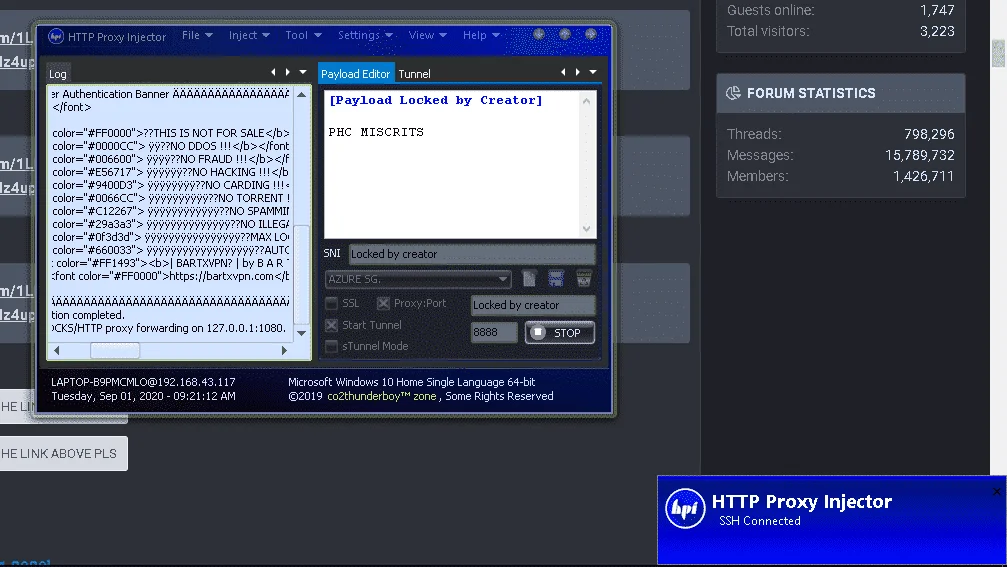Enable the sTunnel Mode checkbox
1007x567 pixels.
(331, 346)
